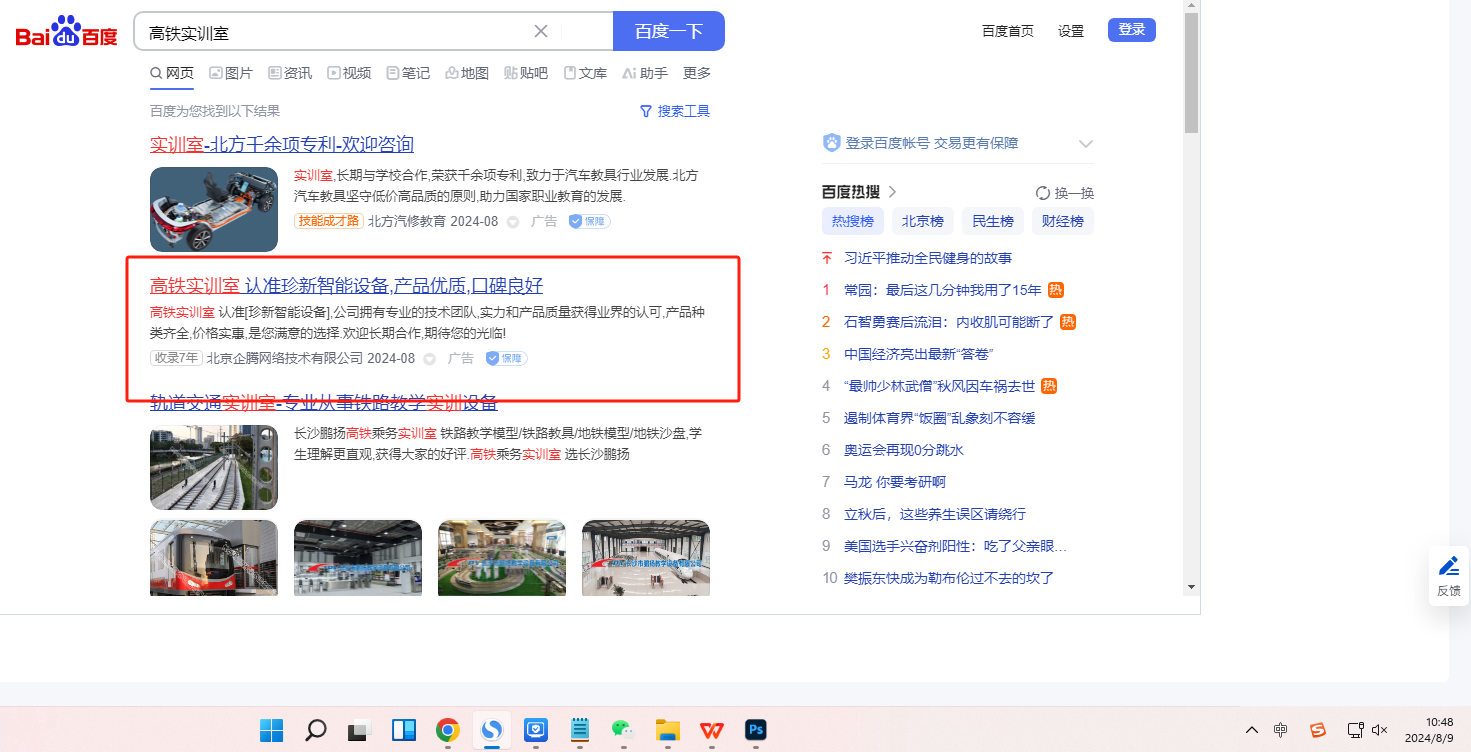
Task: Launch WPS Office from the taskbar
Action: point(711,730)
